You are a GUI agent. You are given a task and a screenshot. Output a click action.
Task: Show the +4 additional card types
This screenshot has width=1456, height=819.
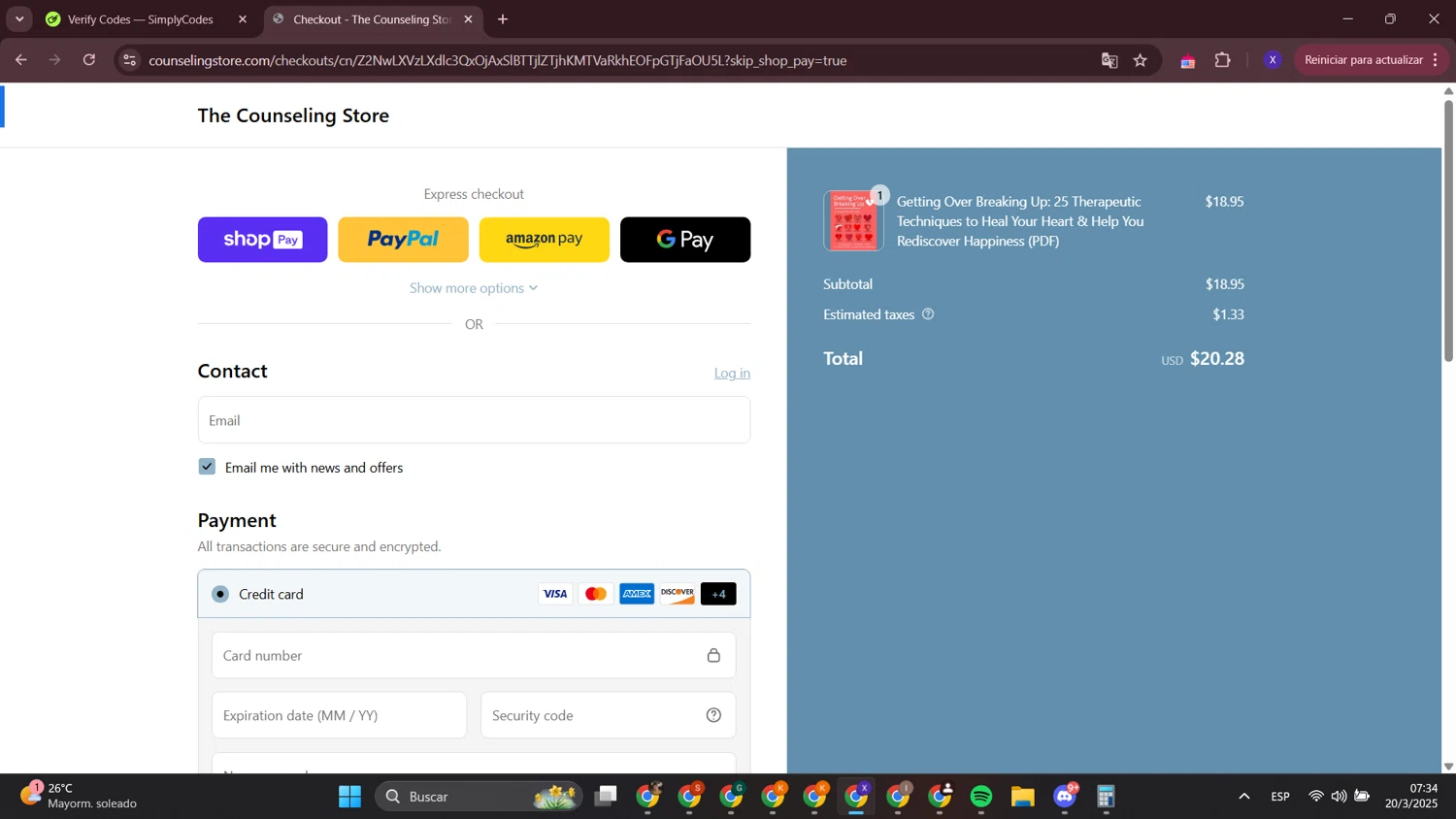tap(718, 594)
